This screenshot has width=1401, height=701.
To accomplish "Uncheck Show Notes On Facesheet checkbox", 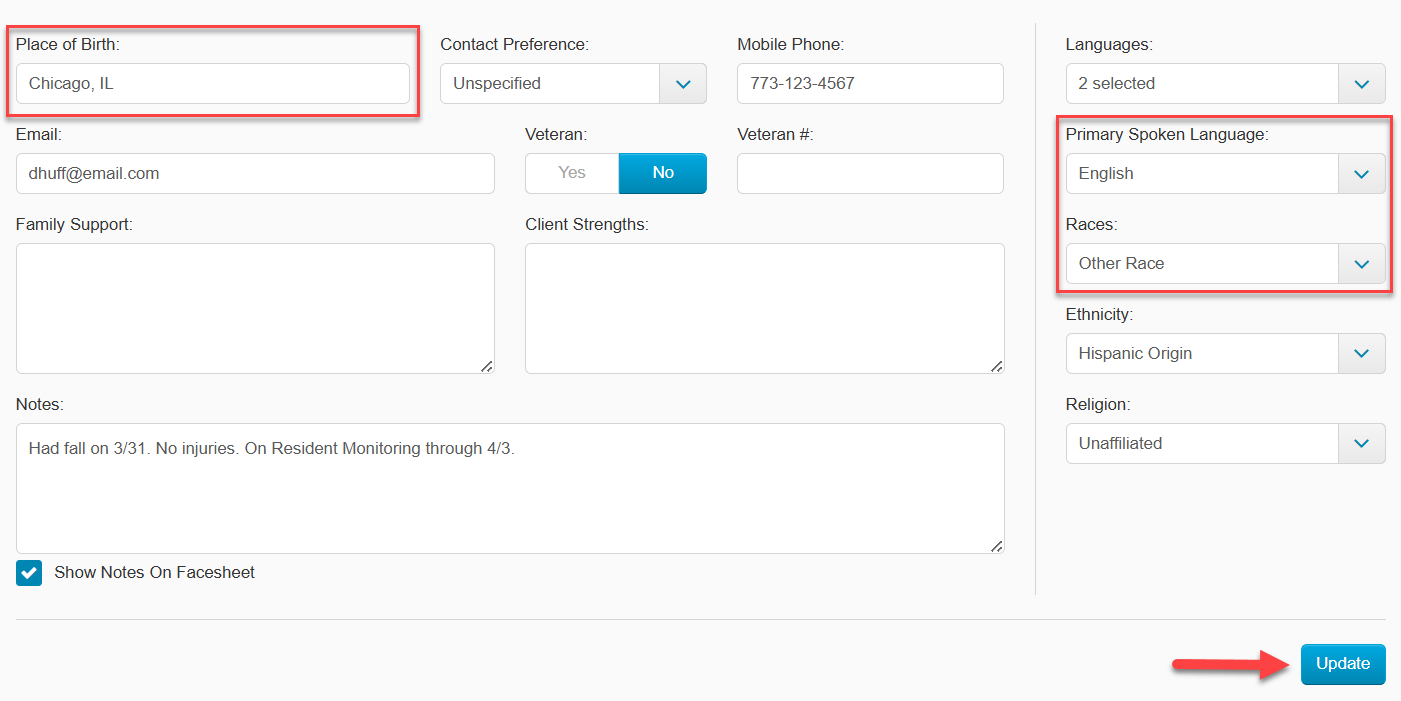I will pyautogui.click(x=29, y=573).
